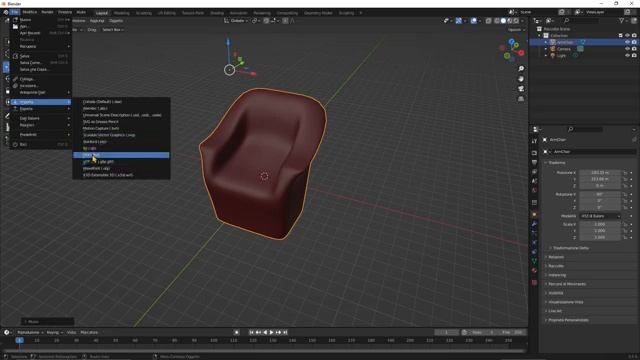The height and width of the screenshot is (360, 640).
Task: Select material preview viewport shading
Action: click(510, 21)
